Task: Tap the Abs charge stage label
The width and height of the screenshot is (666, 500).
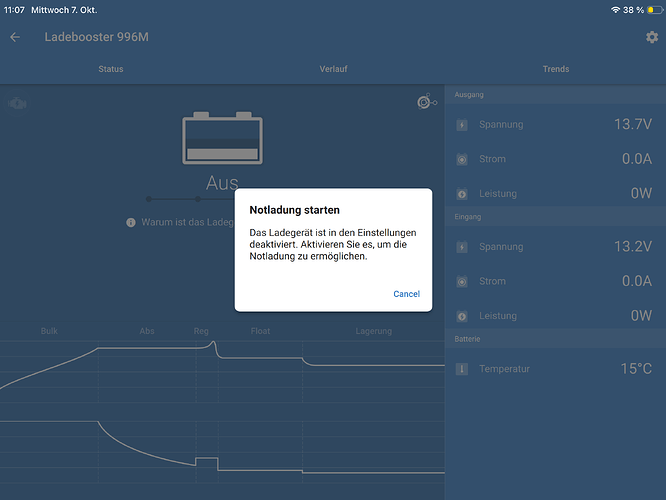Action: (x=147, y=331)
